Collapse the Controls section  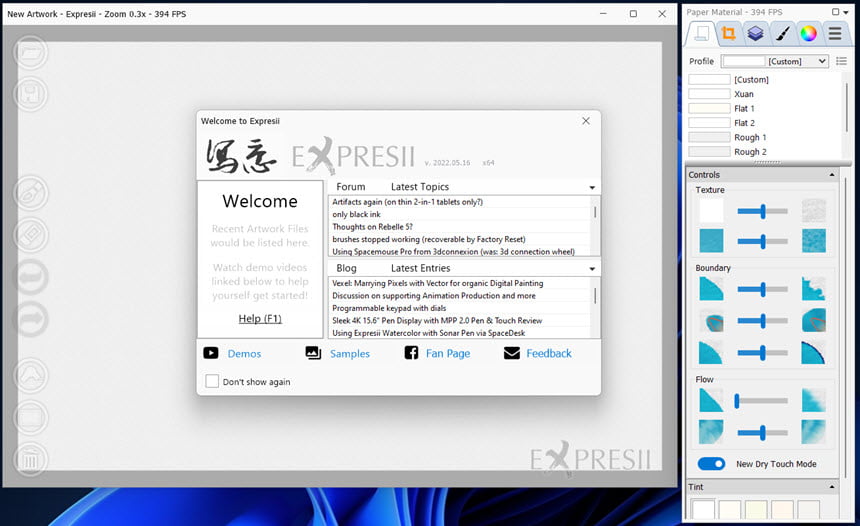point(832,175)
